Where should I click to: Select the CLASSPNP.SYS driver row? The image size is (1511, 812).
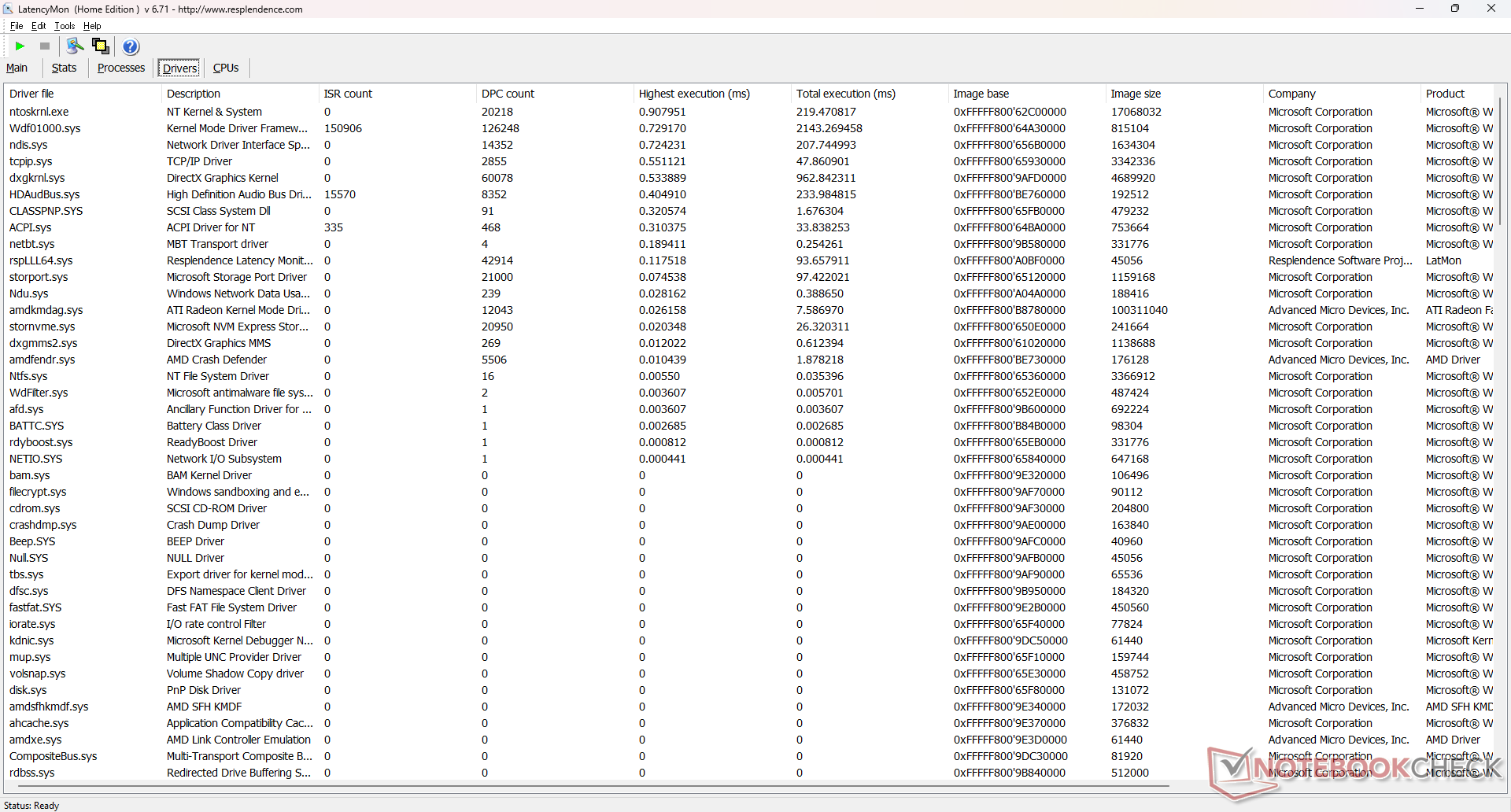[750, 211]
